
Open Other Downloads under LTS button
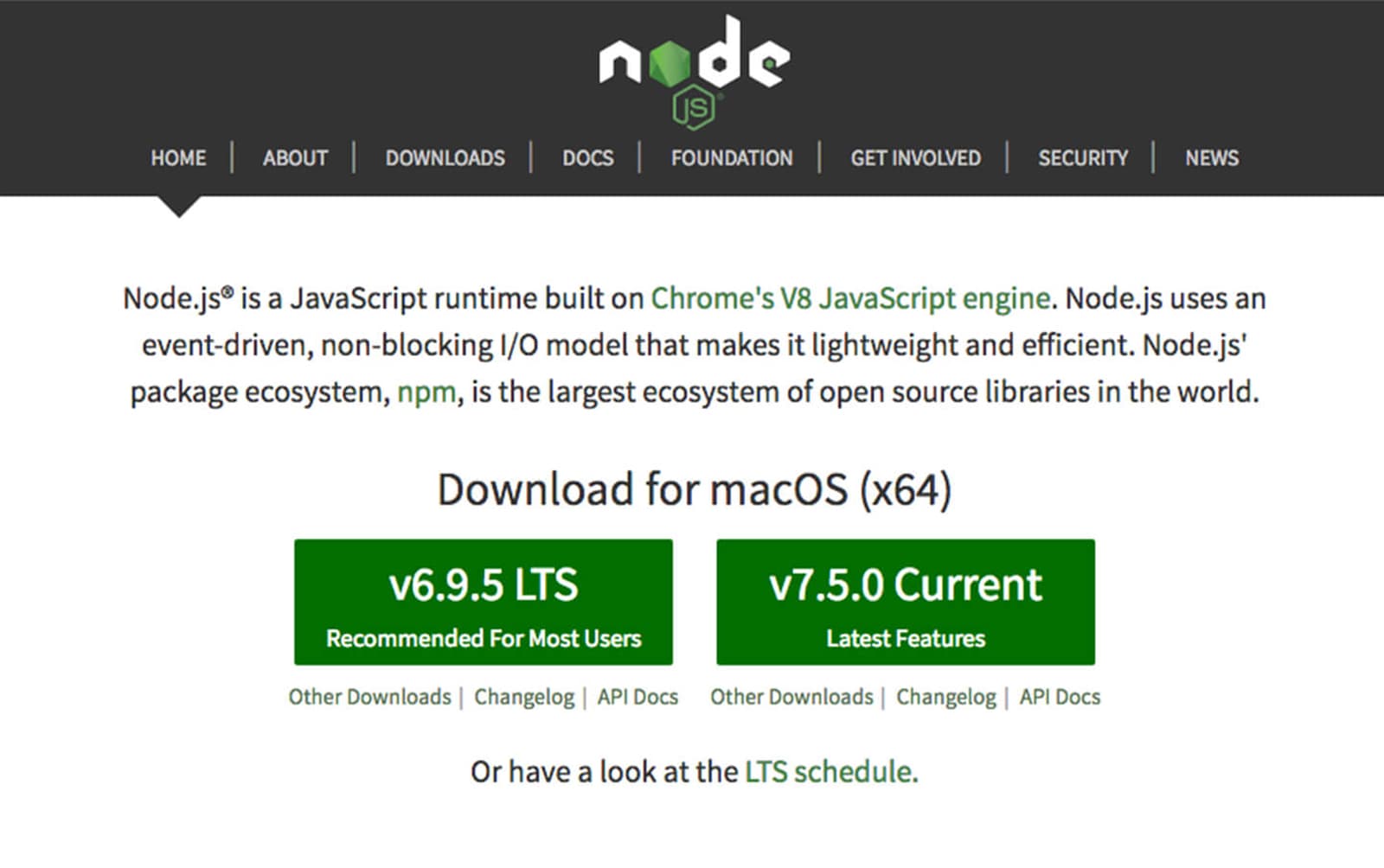(369, 697)
